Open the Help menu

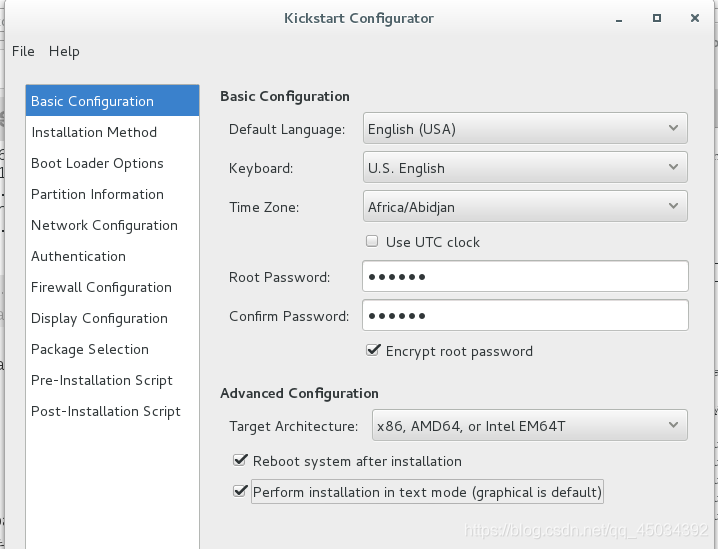click(64, 51)
